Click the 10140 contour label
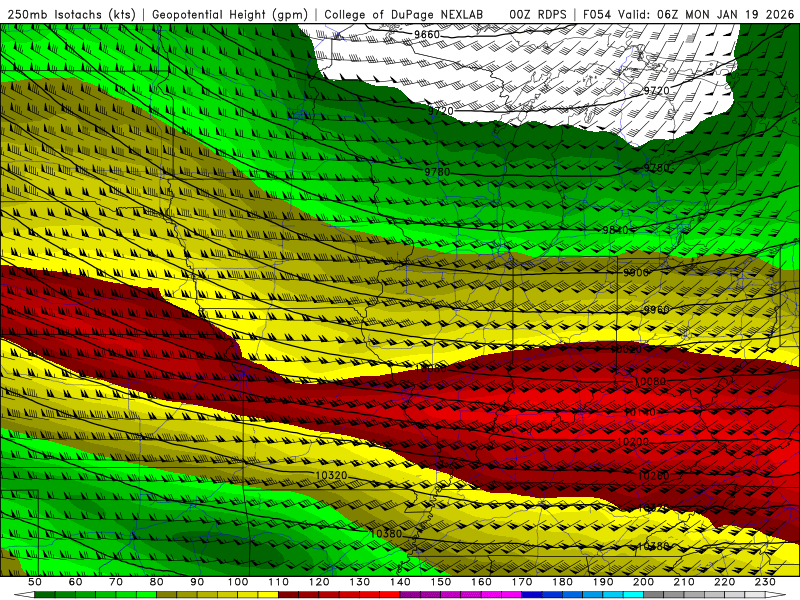 pyautogui.click(x=640, y=412)
